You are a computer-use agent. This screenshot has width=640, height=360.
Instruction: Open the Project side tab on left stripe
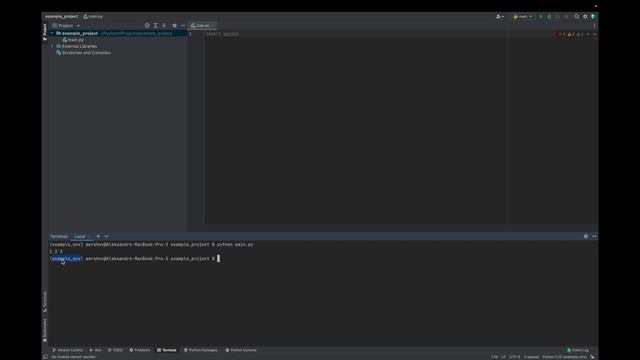45,32
